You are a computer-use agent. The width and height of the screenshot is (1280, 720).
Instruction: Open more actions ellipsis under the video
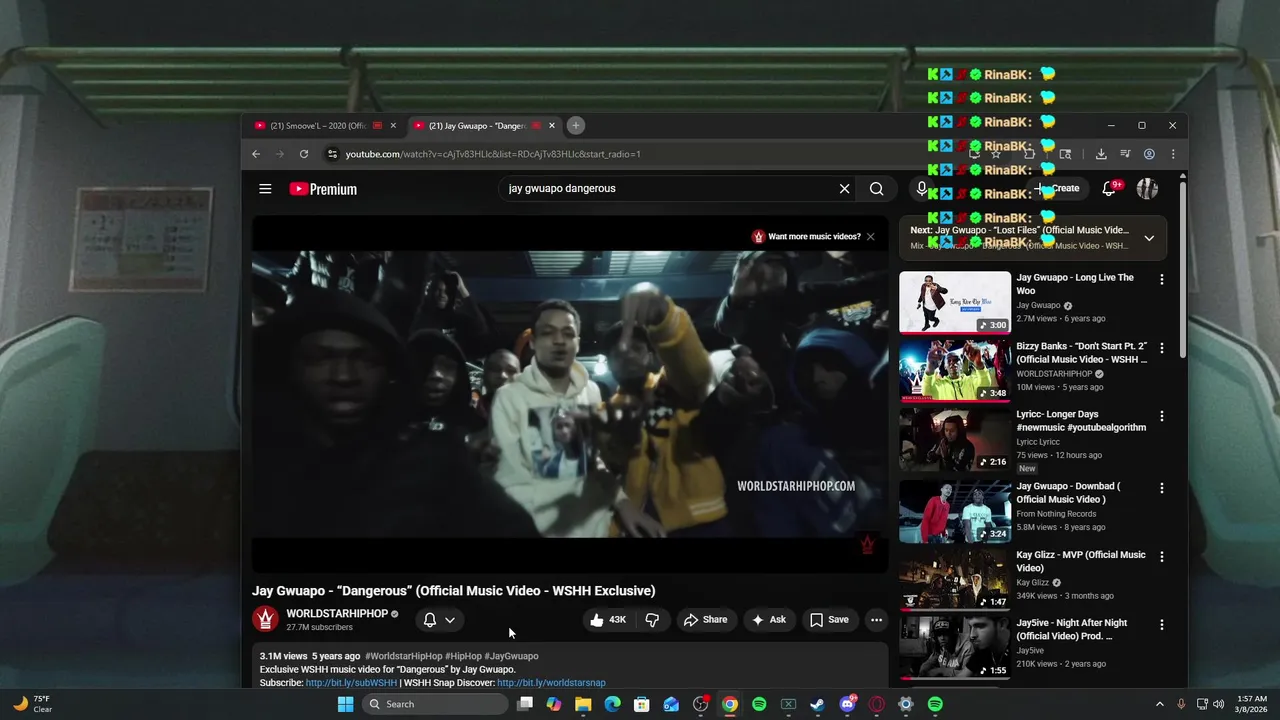pos(876,620)
